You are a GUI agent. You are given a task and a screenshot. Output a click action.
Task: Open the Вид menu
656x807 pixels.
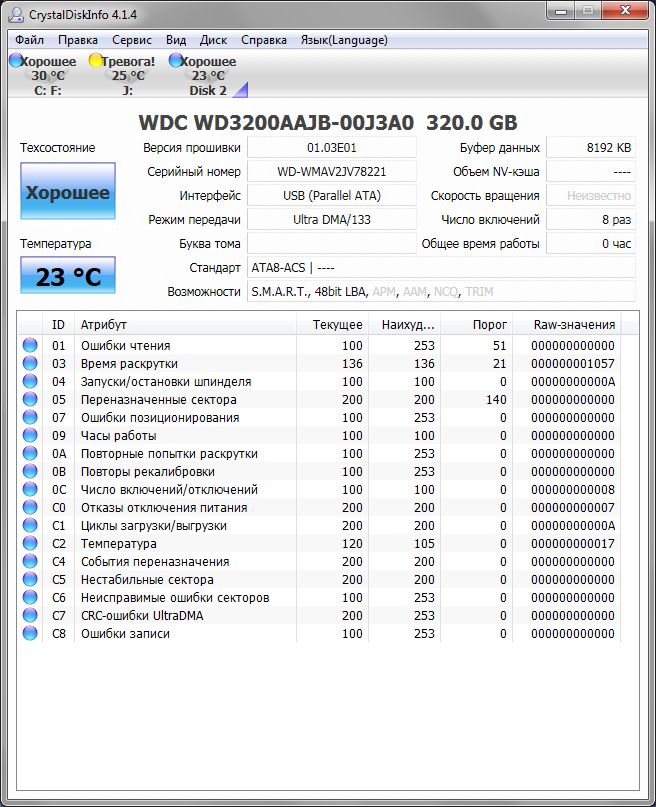(176, 40)
